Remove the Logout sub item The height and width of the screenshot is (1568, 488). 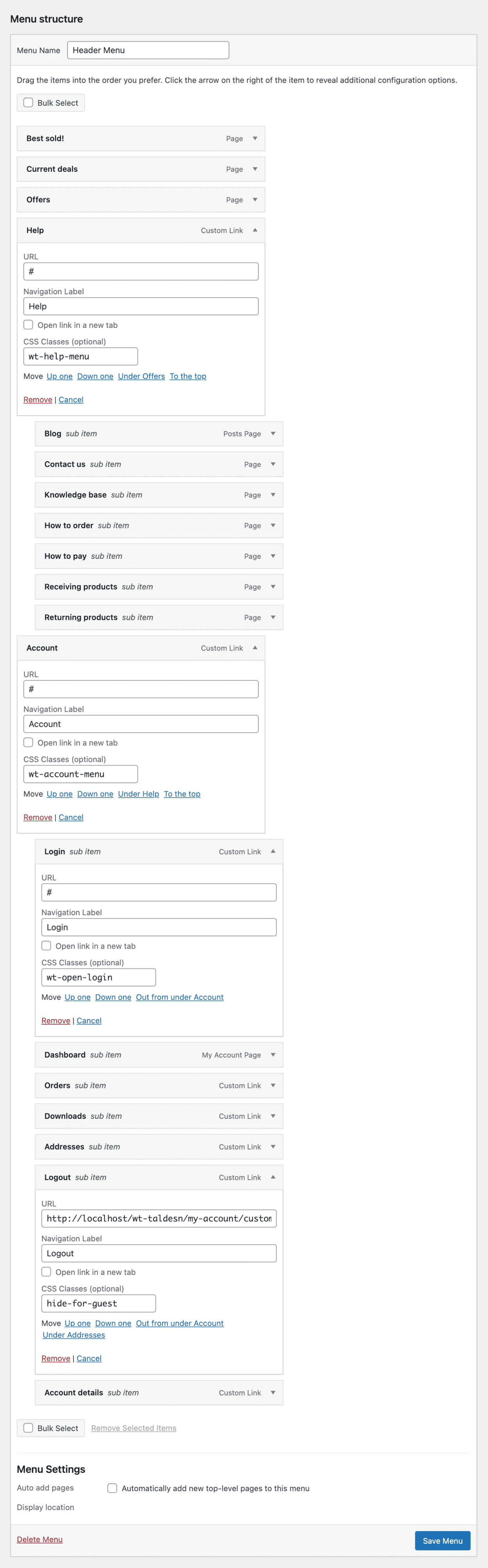pos(55,1358)
